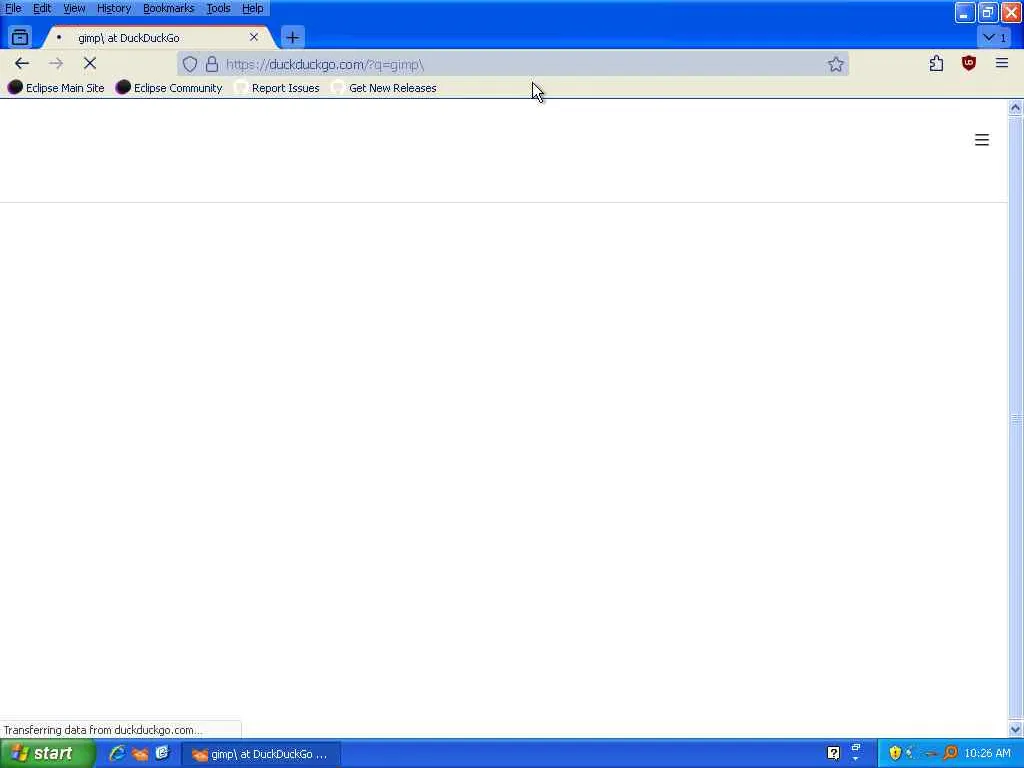Click the 10:26 AM taskbar clock
The width and height of the screenshot is (1024, 768).
[x=987, y=754]
